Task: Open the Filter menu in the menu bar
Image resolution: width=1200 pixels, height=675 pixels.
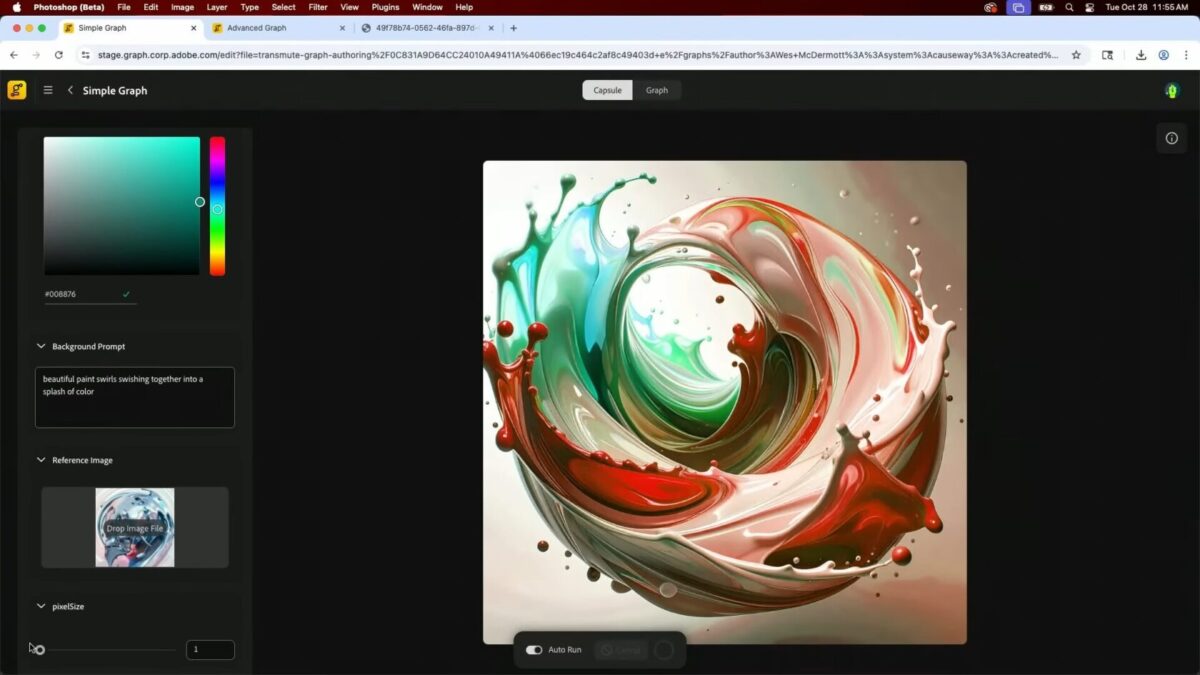Action: [318, 7]
